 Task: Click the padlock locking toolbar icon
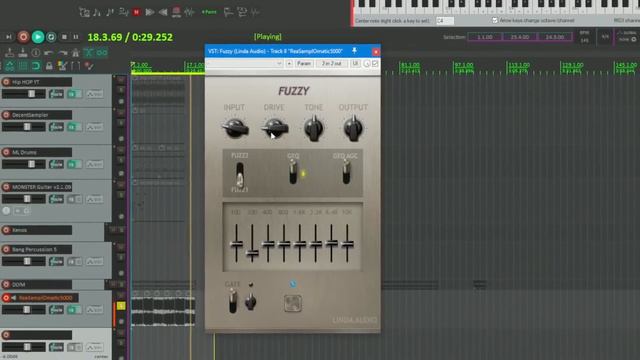coord(49,66)
